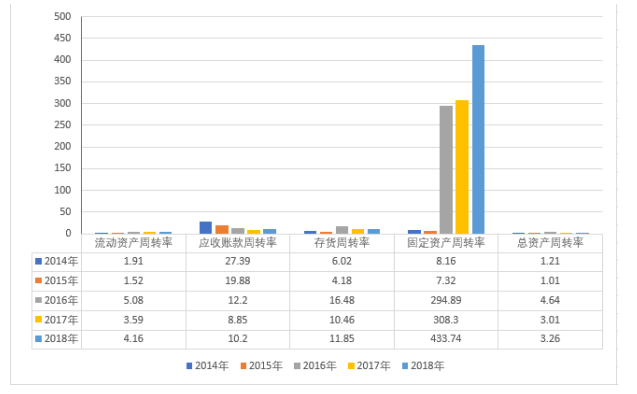Click the 流动资产周转率 category label

[x=134, y=243]
